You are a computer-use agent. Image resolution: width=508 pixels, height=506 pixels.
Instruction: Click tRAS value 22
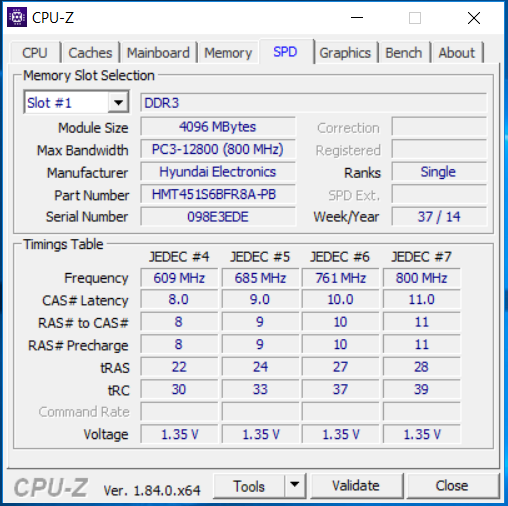pyautogui.click(x=179, y=367)
